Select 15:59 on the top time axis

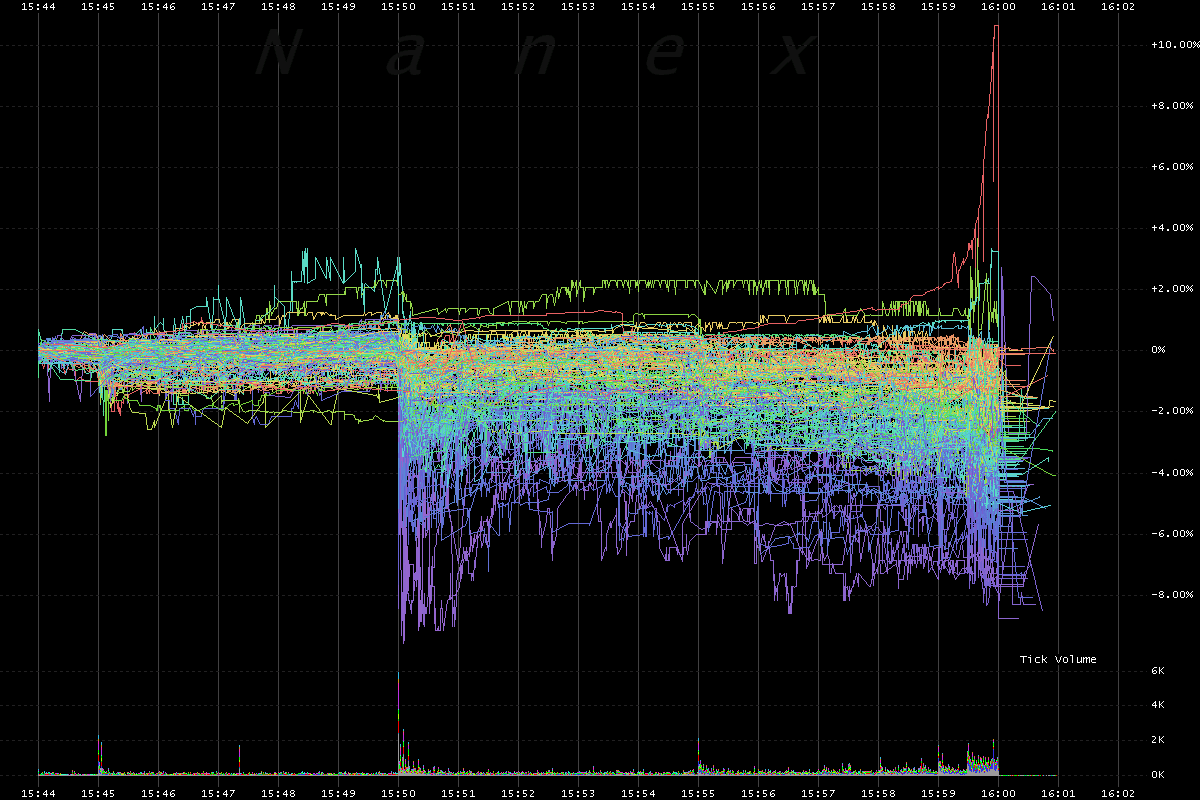coord(938,6)
